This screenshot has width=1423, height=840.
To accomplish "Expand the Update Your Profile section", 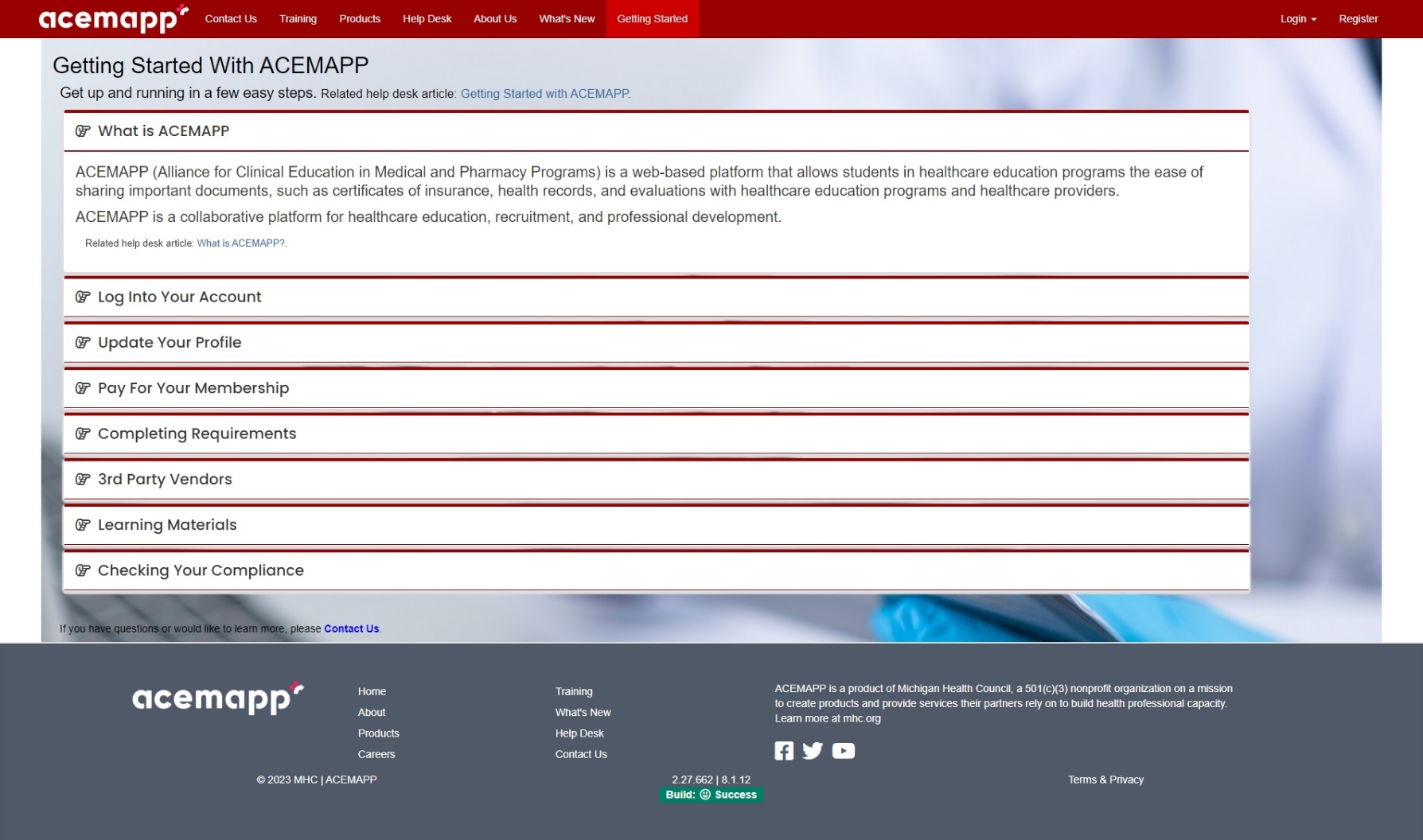I will (657, 343).
